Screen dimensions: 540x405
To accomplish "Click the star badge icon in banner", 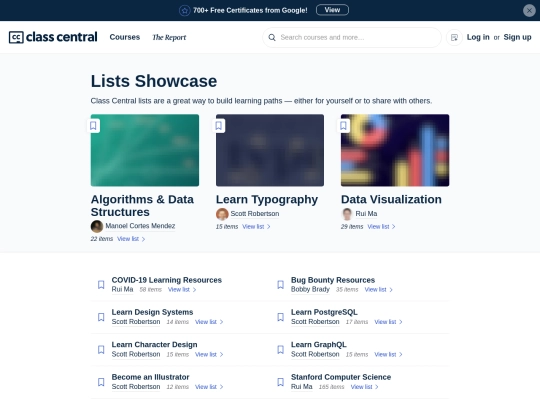I will 185,11.
